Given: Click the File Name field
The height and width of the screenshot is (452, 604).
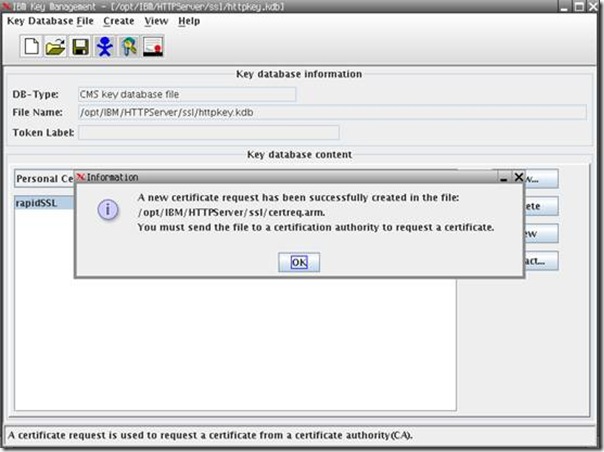Looking at the screenshot, I should [332, 113].
